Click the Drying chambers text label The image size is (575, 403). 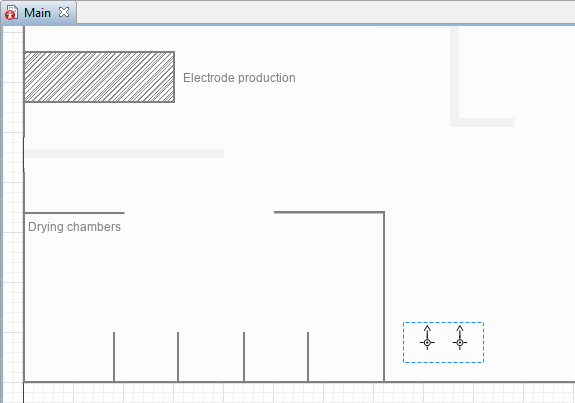74,227
